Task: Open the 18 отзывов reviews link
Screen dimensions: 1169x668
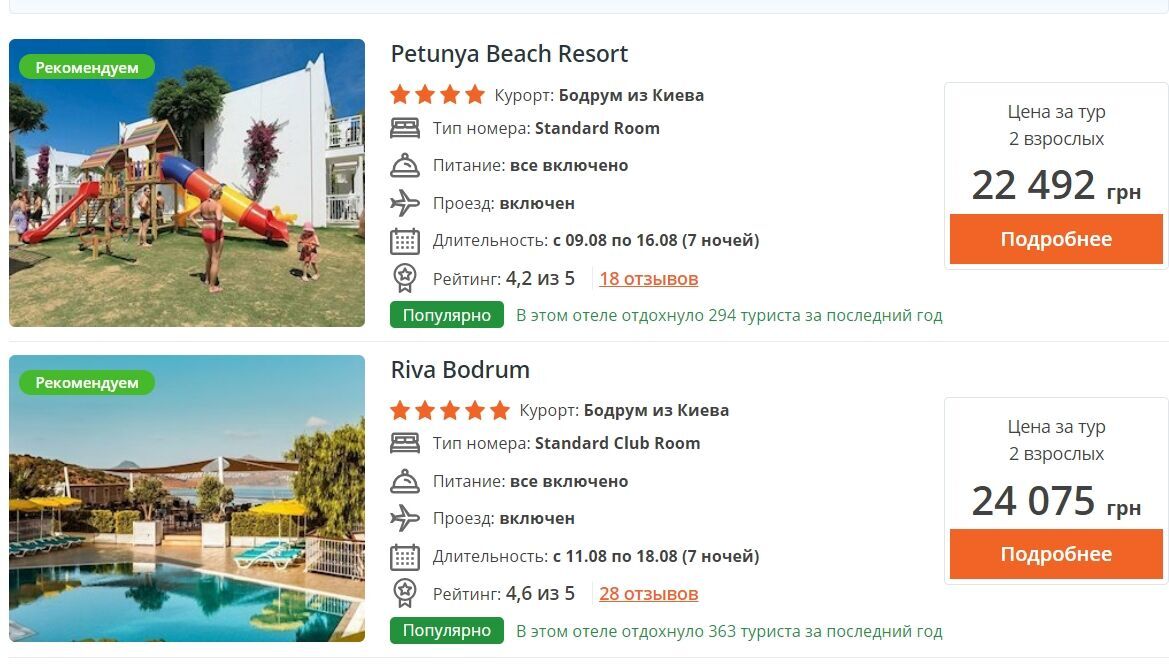Action: click(x=649, y=279)
